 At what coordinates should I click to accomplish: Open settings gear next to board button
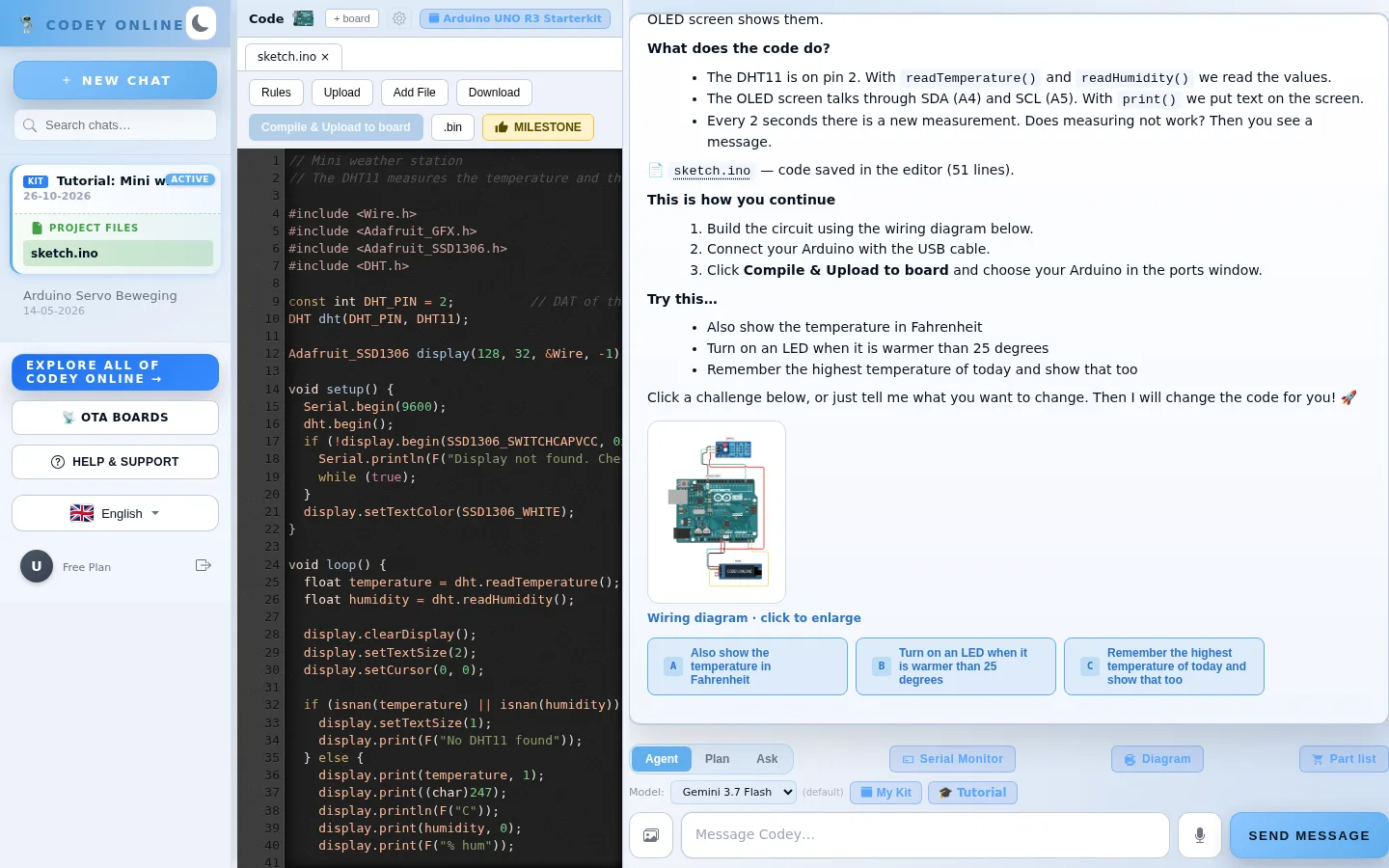pyautogui.click(x=399, y=18)
